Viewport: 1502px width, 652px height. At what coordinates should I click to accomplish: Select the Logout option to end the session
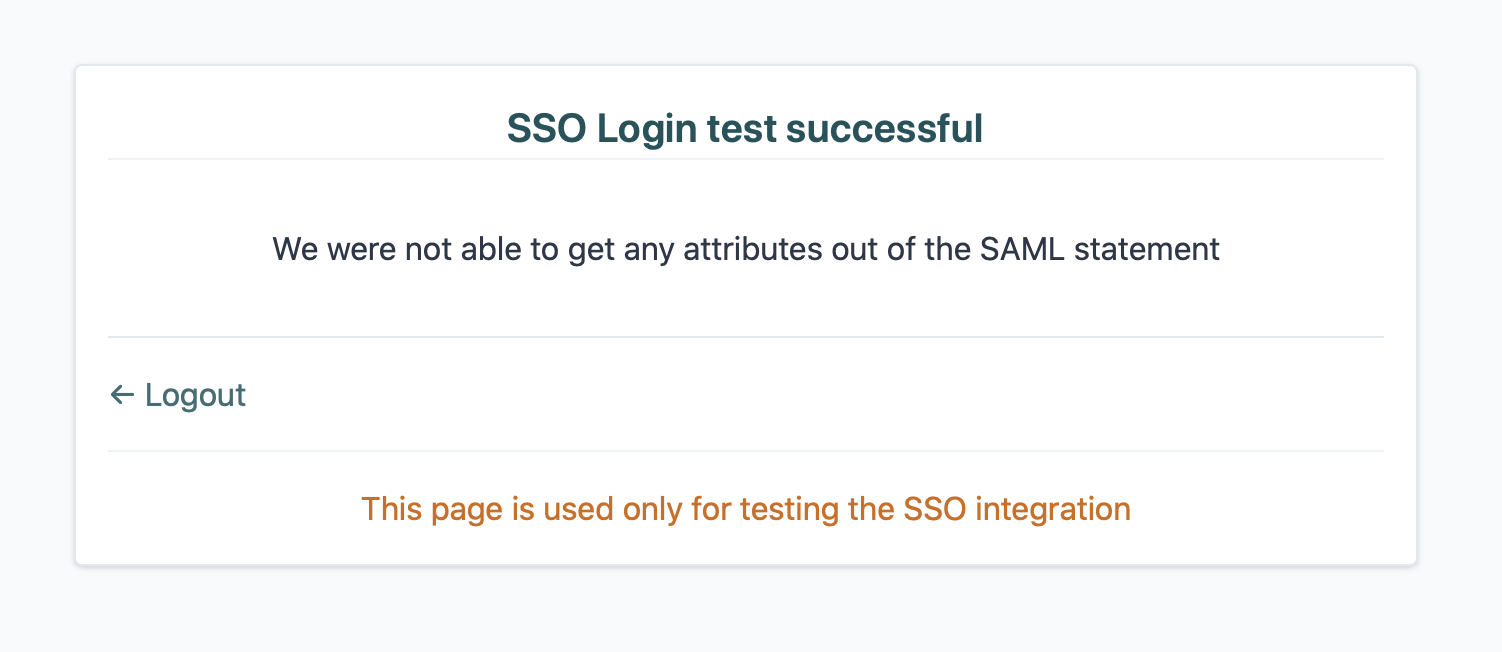[x=194, y=394]
